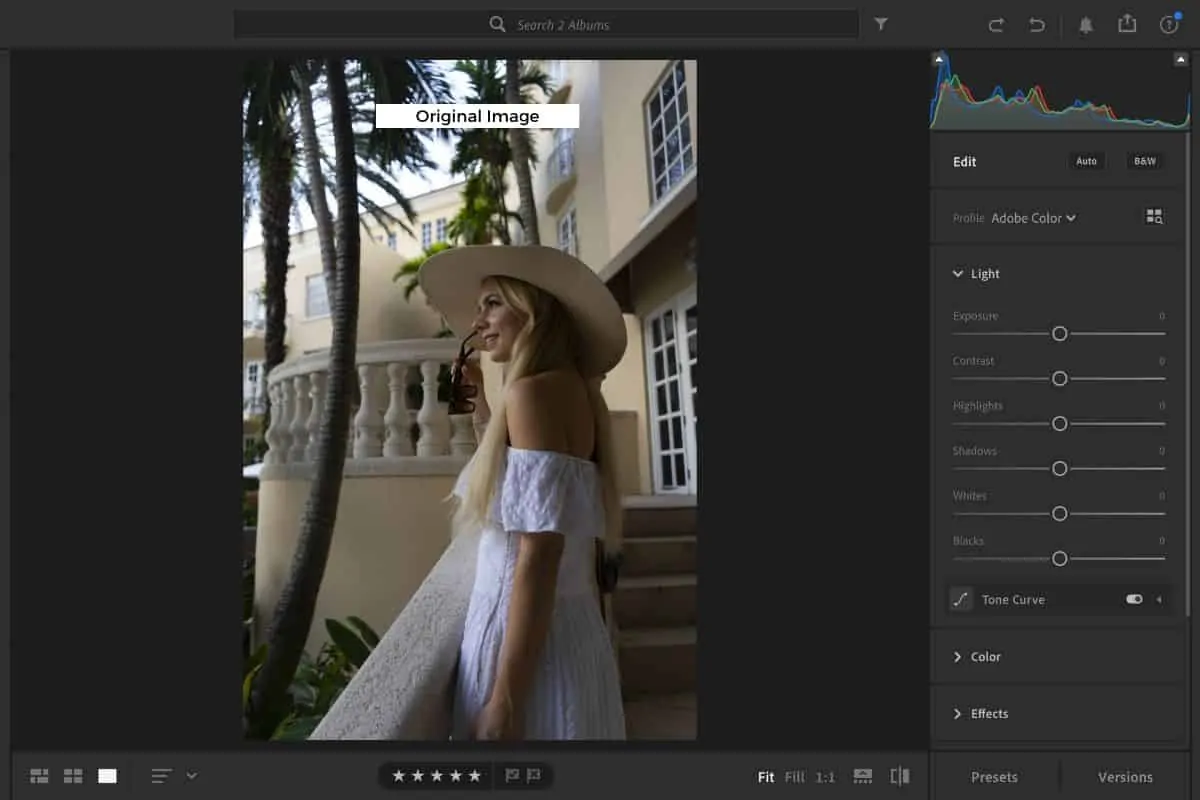Set zoom to 1:1 view

823,776
